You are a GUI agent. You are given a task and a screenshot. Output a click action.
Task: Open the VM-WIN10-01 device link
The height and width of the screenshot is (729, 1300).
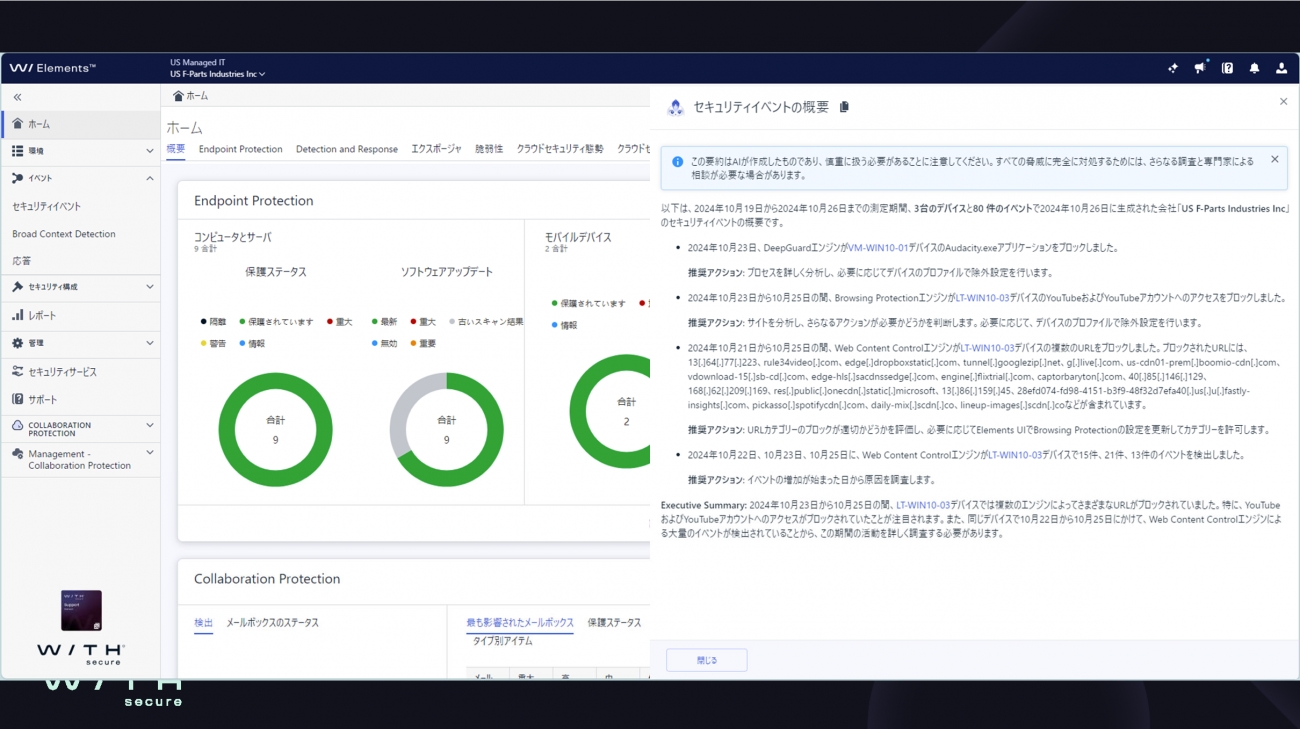[x=878, y=247]
